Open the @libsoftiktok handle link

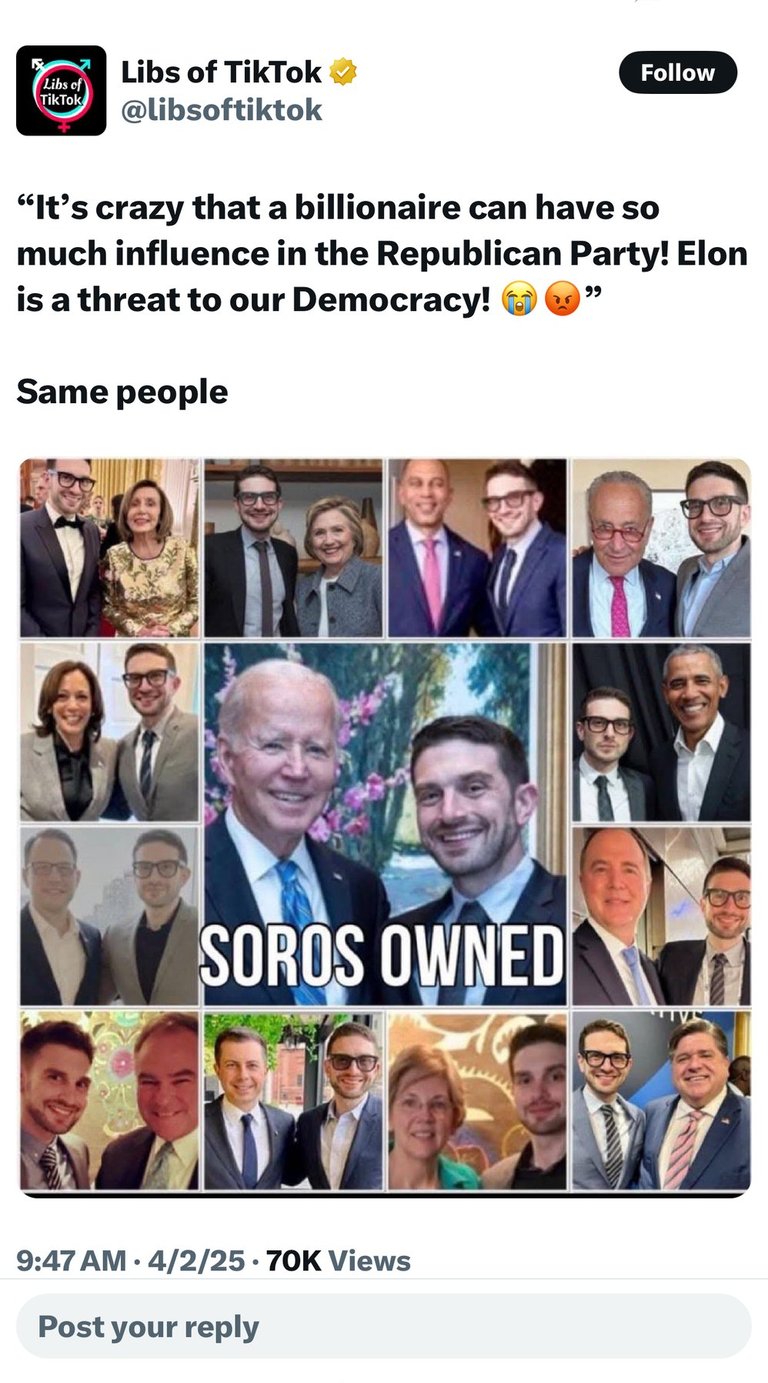click(221, 110)
